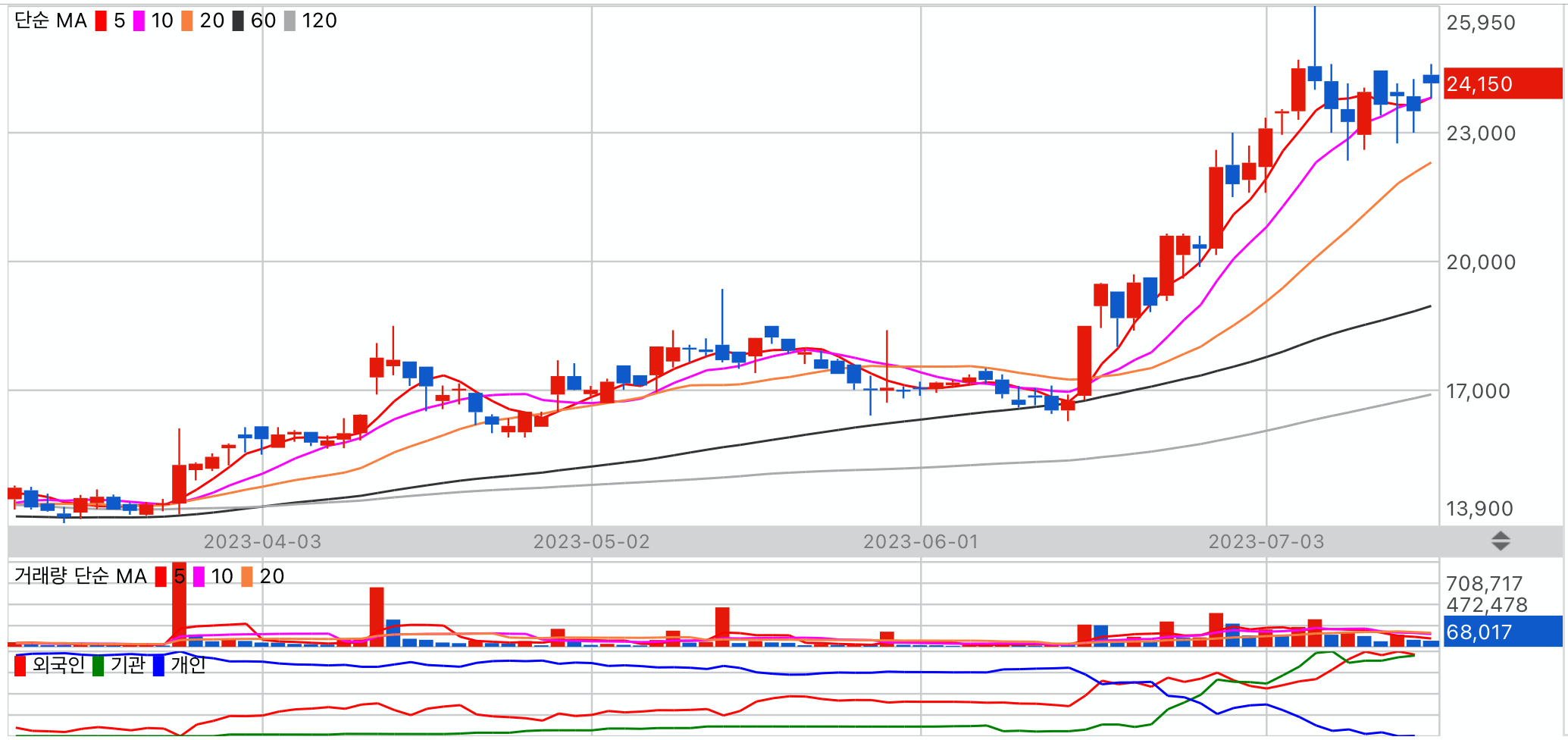The height and width of the screenshot is (740, 1568).
Task: Click the 기관 investor label
Action: 127,665
